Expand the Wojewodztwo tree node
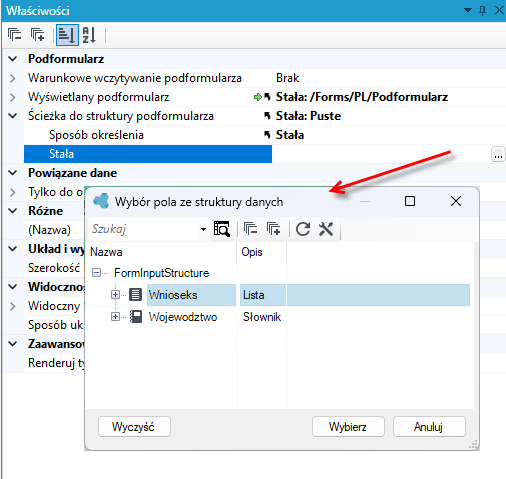506x479 pixels. (x=115, y=317)
